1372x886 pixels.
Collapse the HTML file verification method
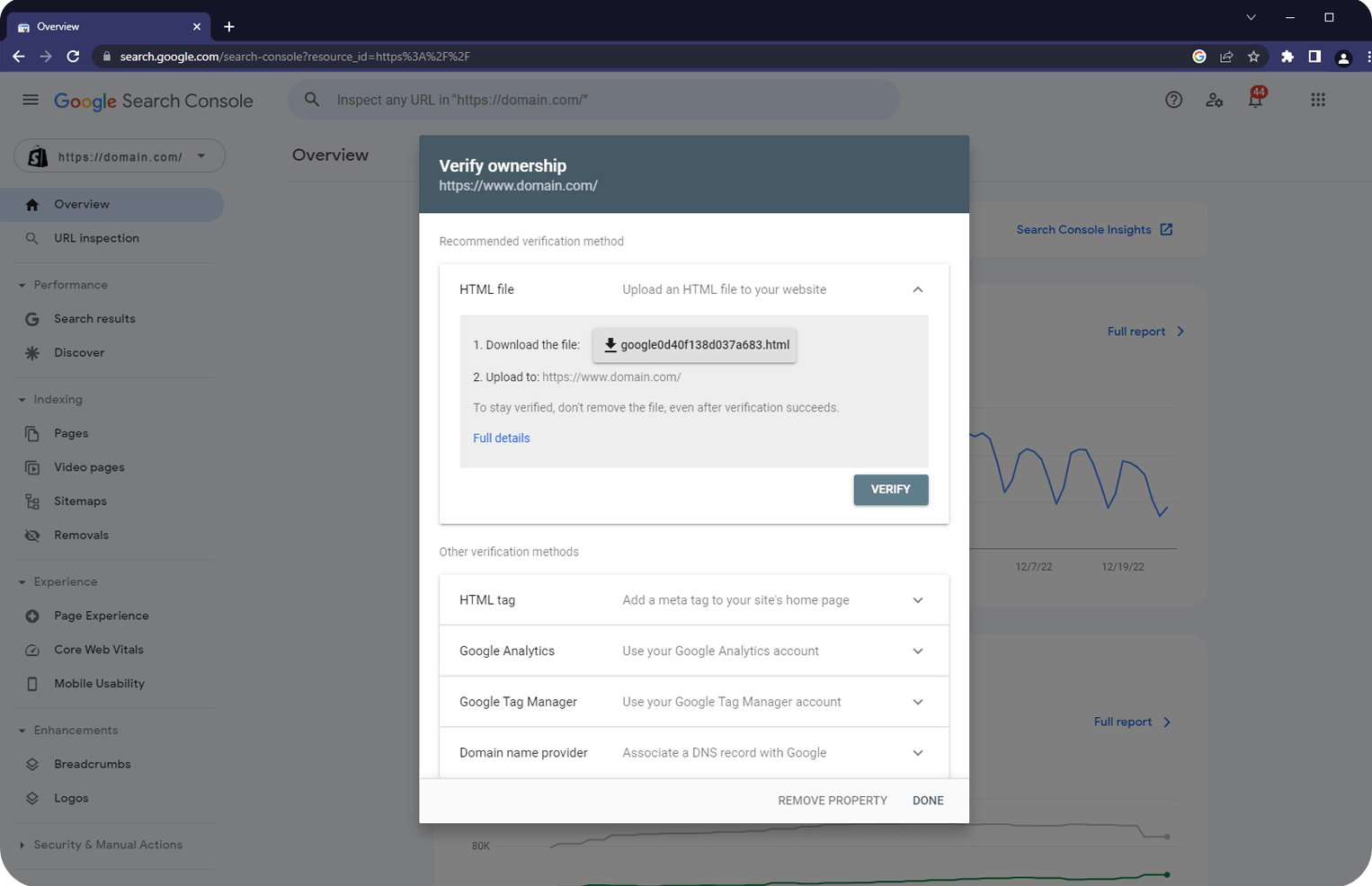coord(918,289)
